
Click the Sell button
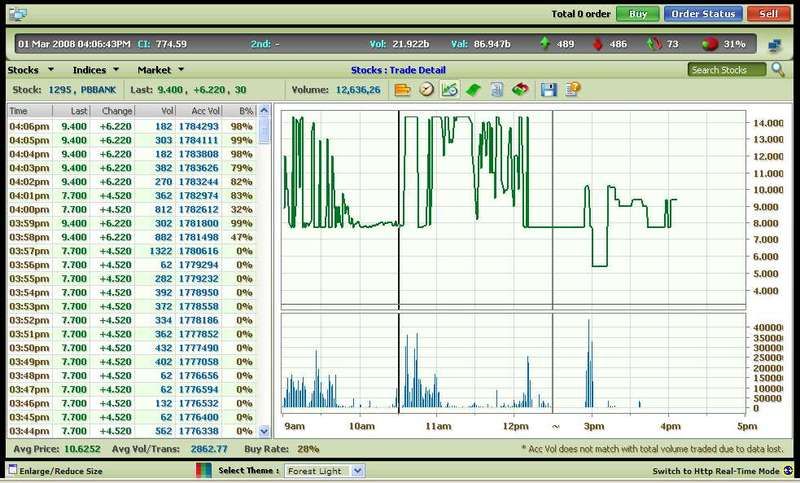(x=768, y=14)
